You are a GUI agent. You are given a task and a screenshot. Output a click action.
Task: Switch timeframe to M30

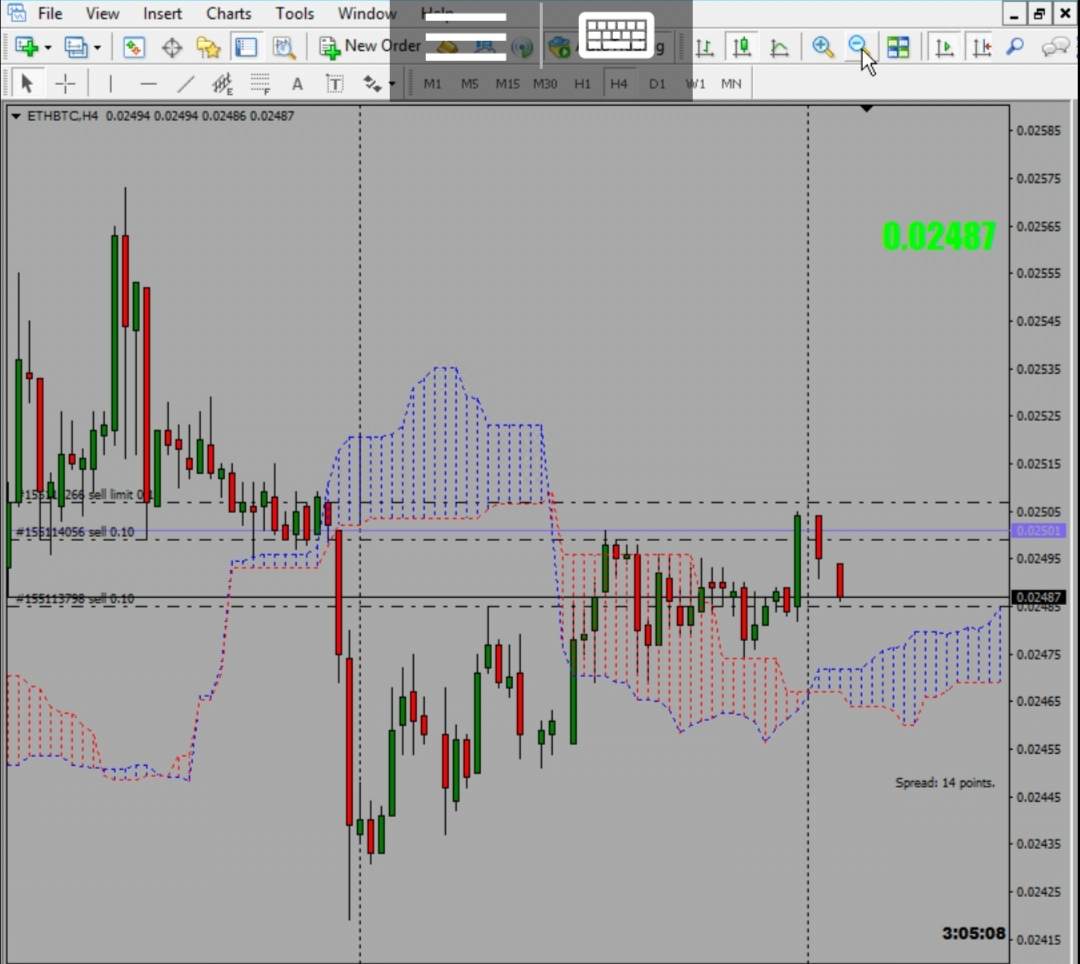tap(545, 84)
